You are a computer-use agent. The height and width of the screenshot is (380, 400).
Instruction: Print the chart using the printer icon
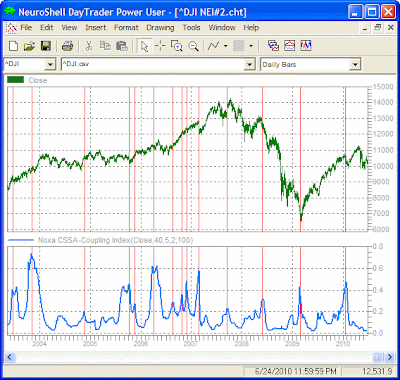pos(67,46)
